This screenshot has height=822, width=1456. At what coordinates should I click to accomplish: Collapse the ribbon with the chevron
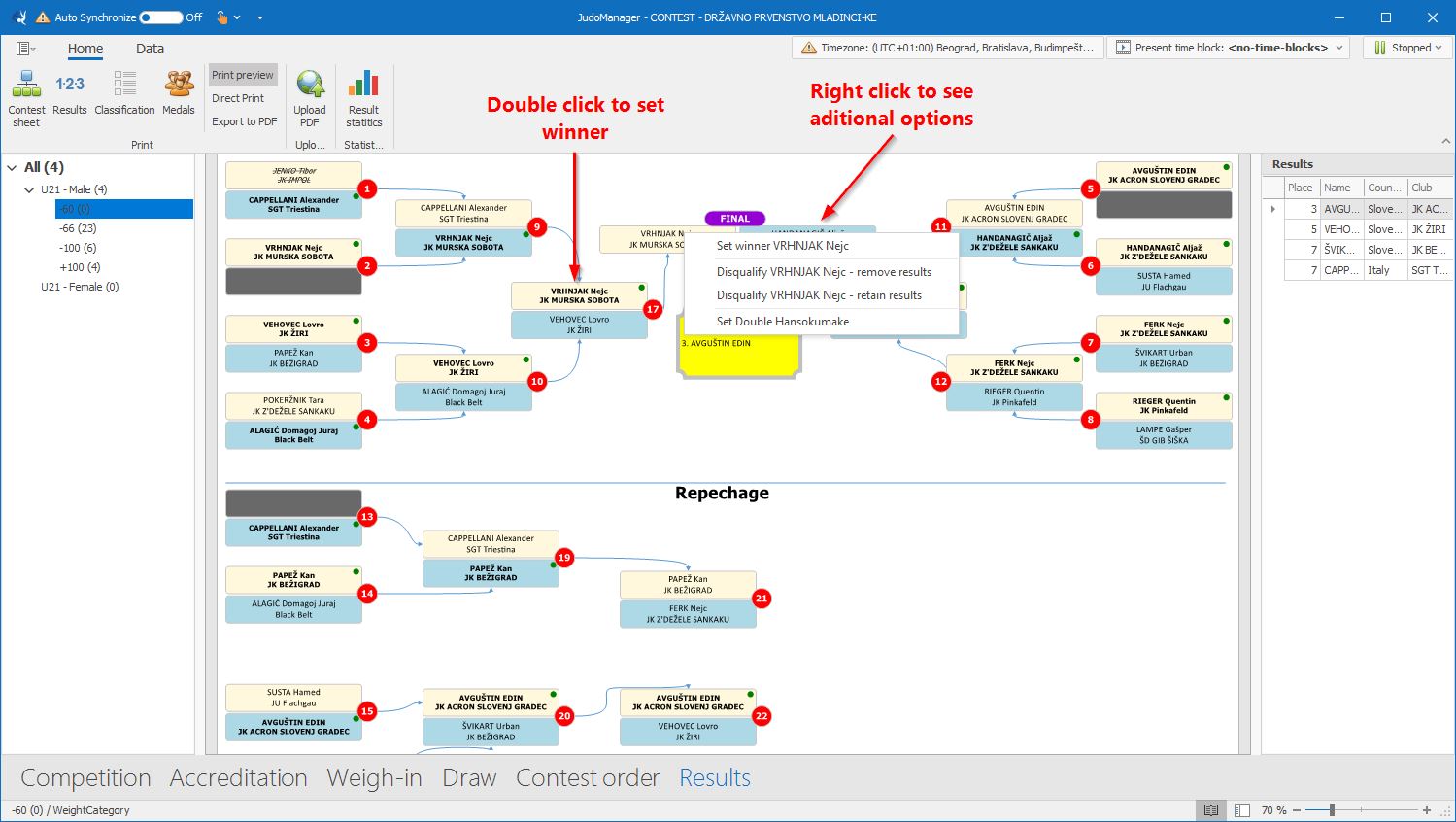(1445, 142)
